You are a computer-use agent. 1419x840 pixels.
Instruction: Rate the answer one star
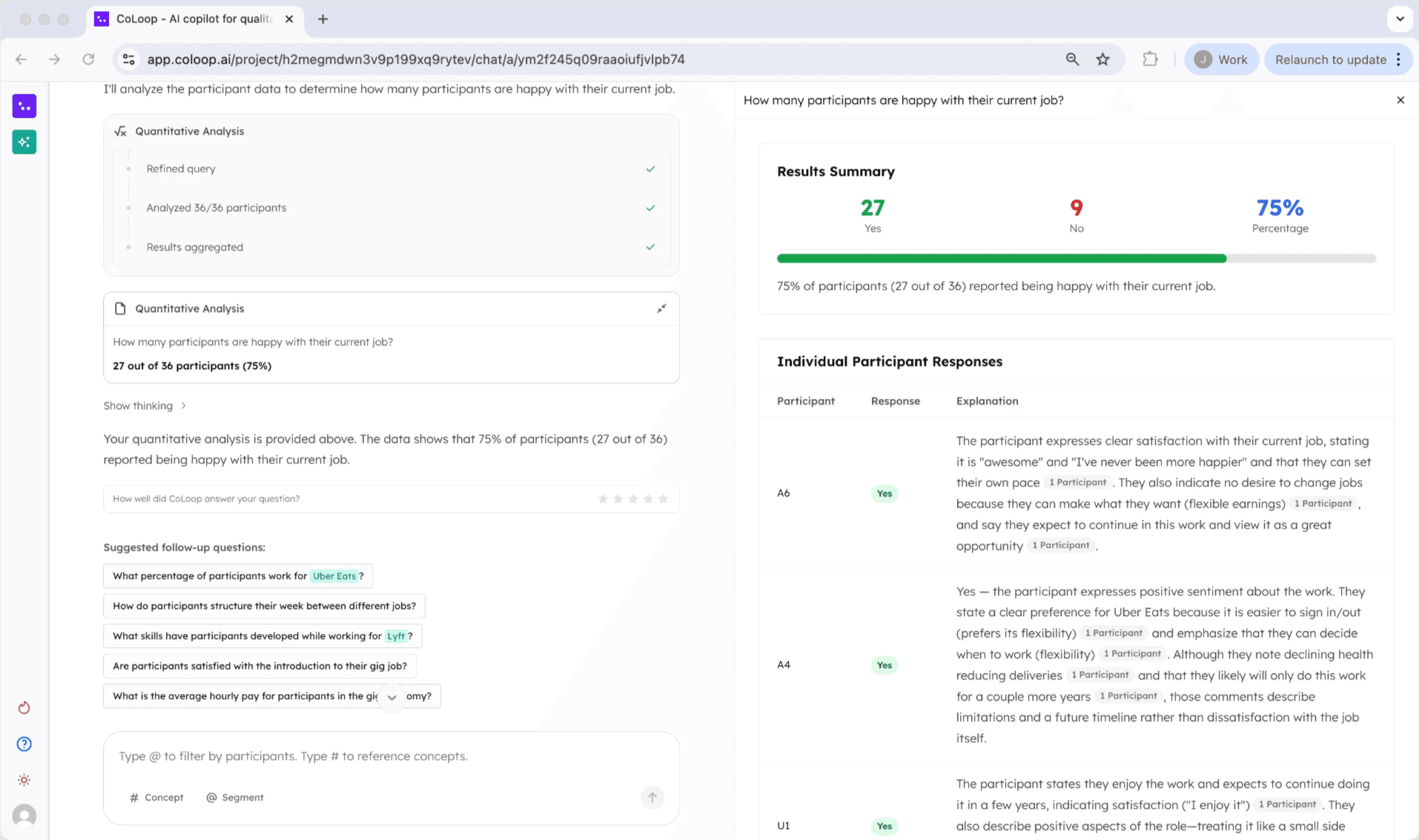click(603, 499)
